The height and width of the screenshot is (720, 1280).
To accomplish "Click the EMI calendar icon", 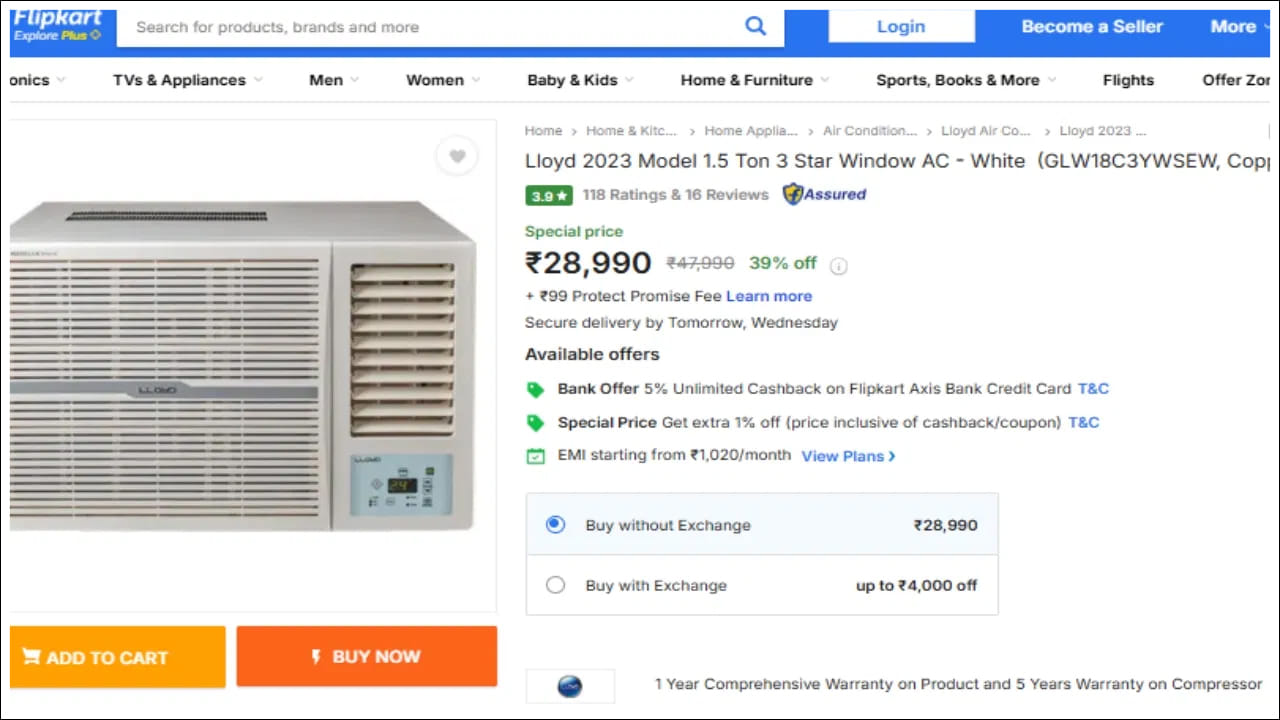I will point(536,456).
